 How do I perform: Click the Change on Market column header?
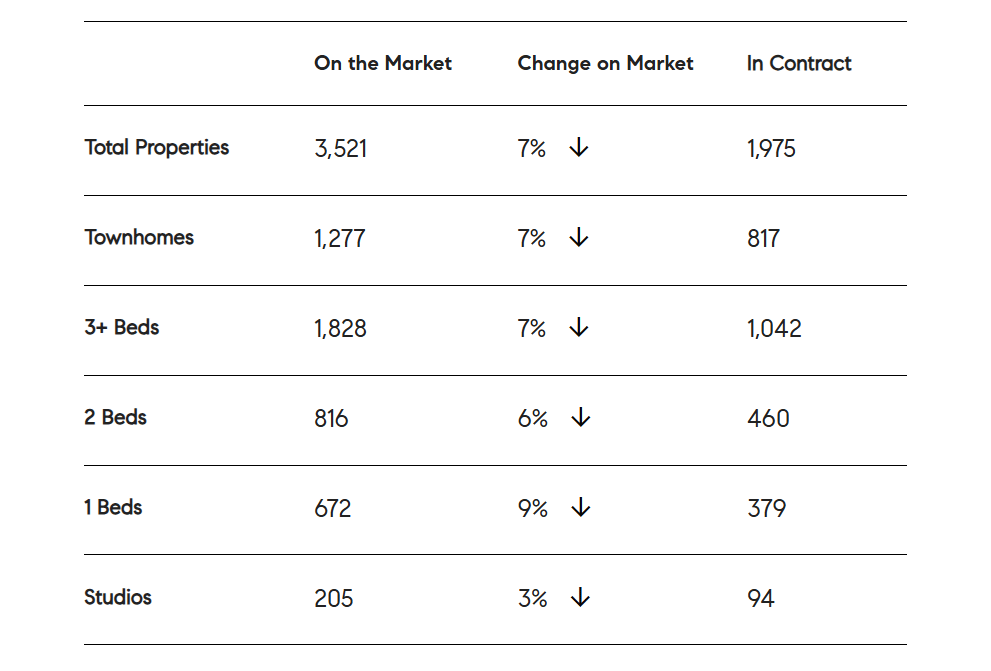[605, 63]
